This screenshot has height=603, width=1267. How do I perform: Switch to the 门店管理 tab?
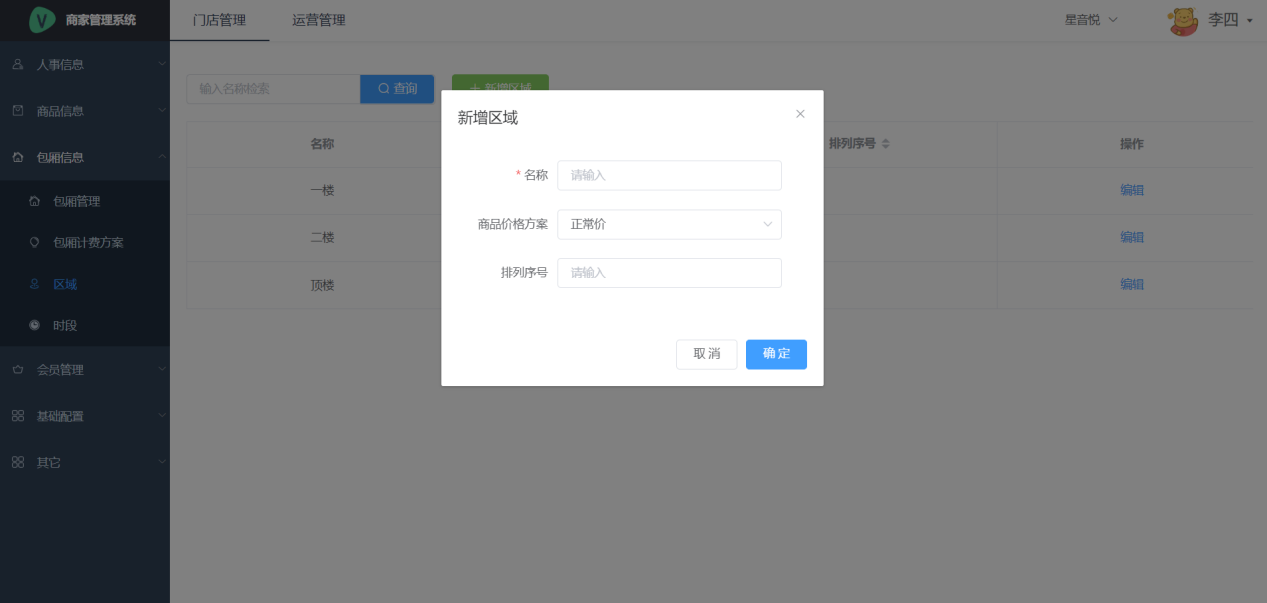(x=219, y=20)
